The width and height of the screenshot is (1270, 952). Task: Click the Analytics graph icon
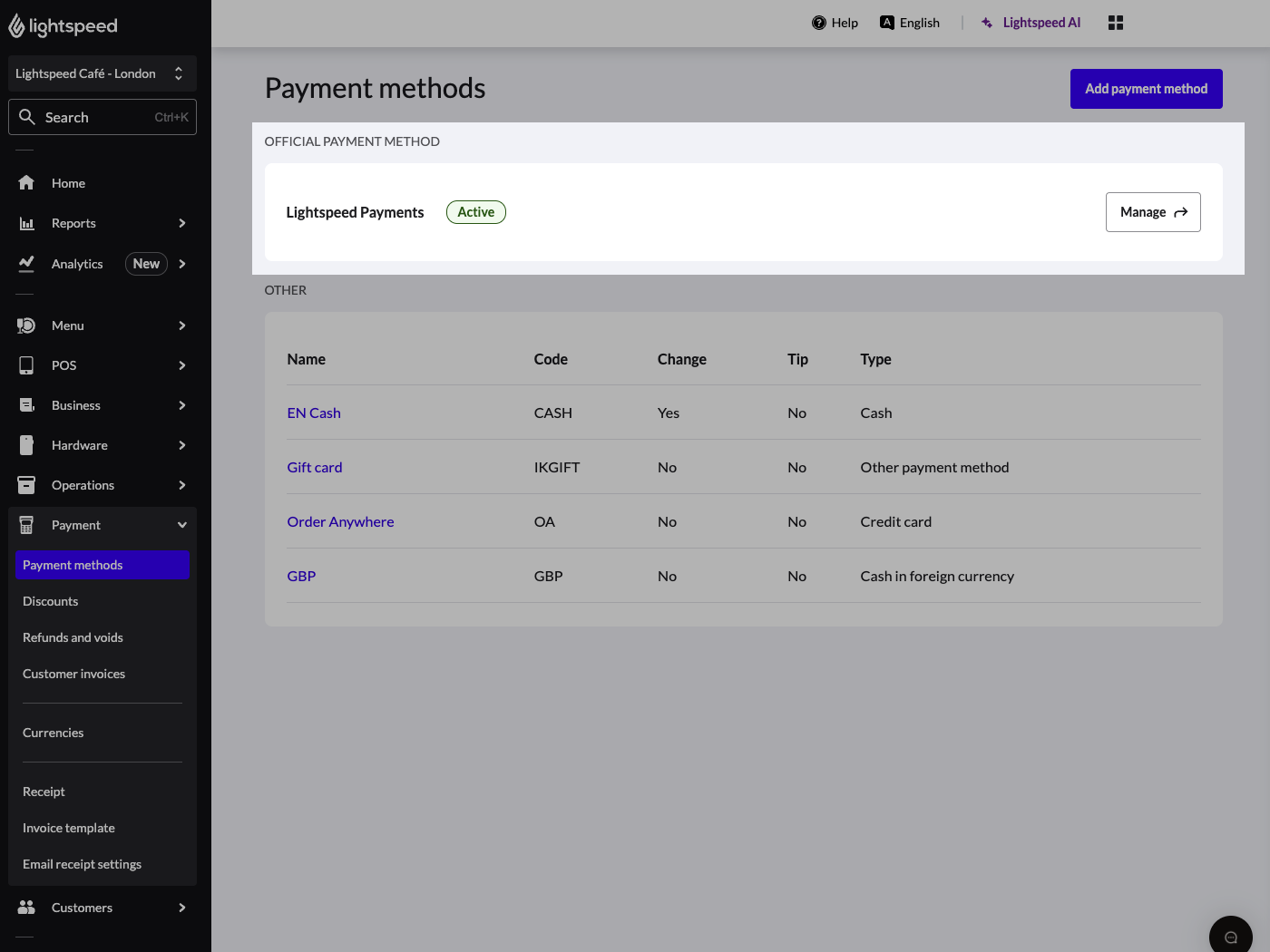(x=26, y=264)
